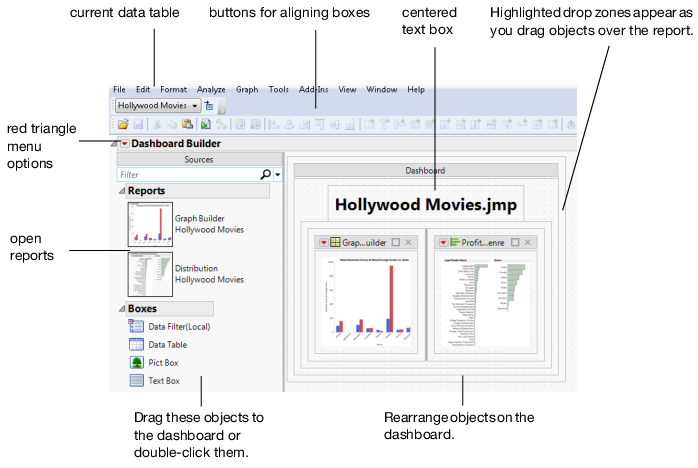Click the Align Top edges icon

320,125
